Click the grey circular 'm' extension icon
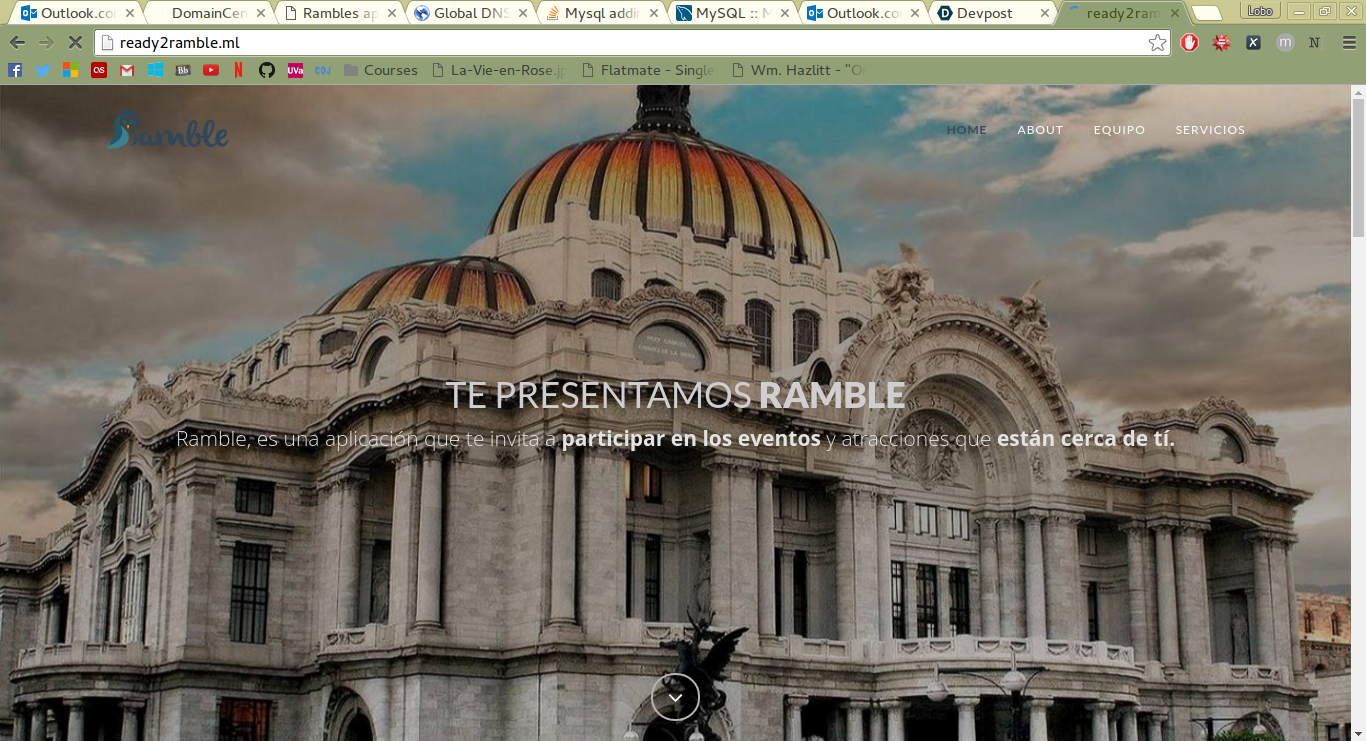Viewport: 1366px width, 741px height. tap(1285, 43)
